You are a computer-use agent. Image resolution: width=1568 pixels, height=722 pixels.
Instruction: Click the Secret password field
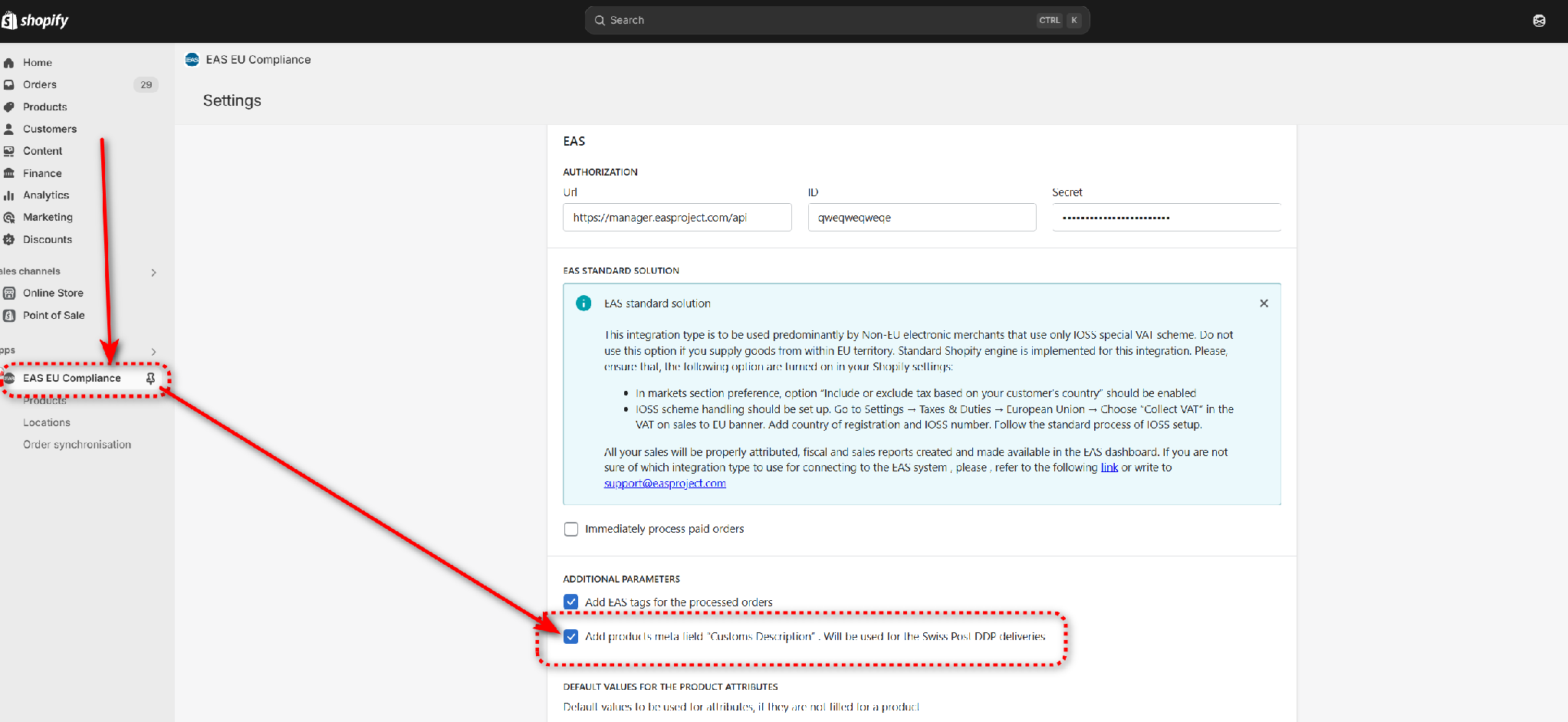tap(1167, 218)
